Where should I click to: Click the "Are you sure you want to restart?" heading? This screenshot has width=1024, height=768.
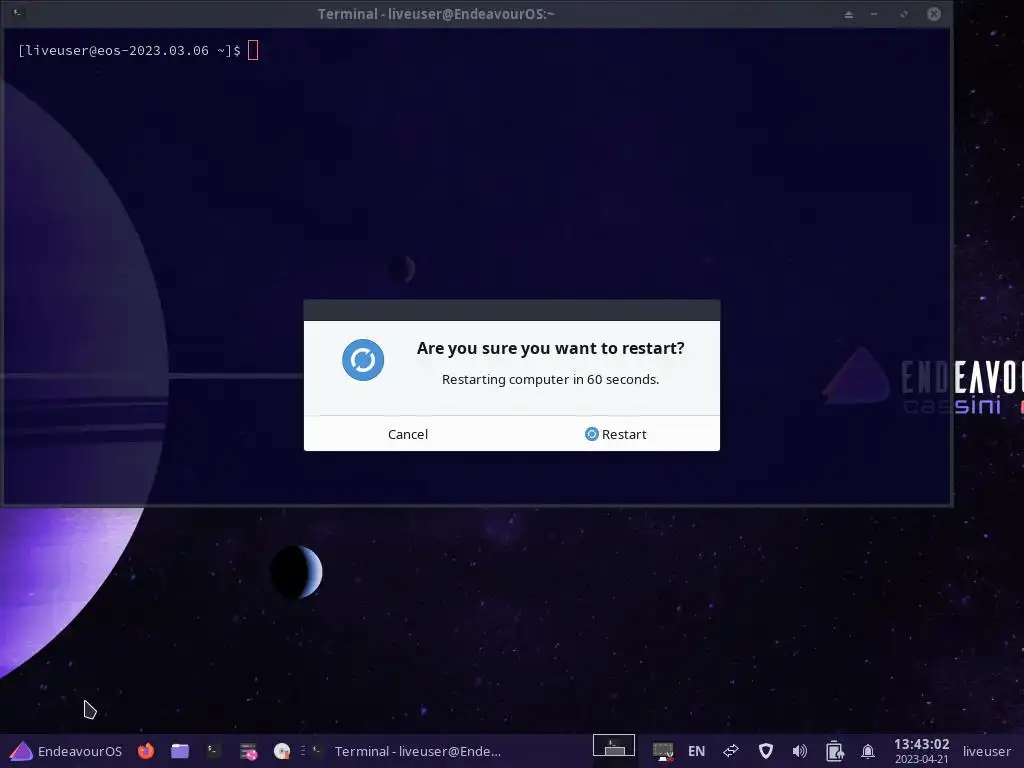551,348
